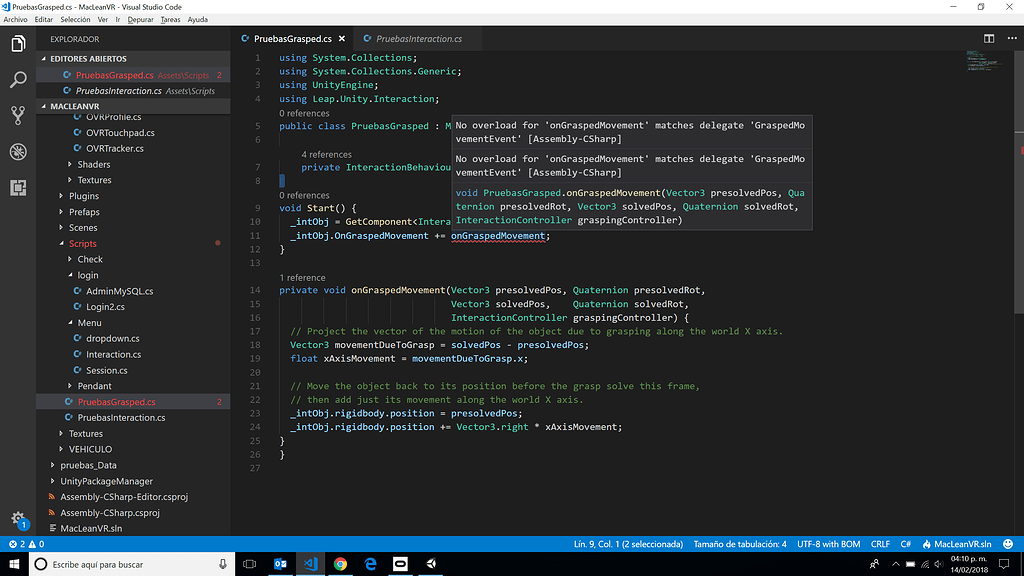Screen dimensions: 1024x576
Task: Open the Debug view in activity bar
Action: coord(18,152)
